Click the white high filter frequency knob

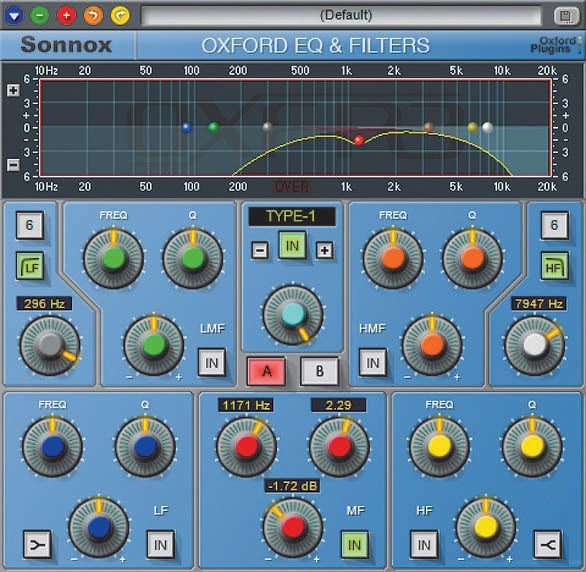coord(535,346)
